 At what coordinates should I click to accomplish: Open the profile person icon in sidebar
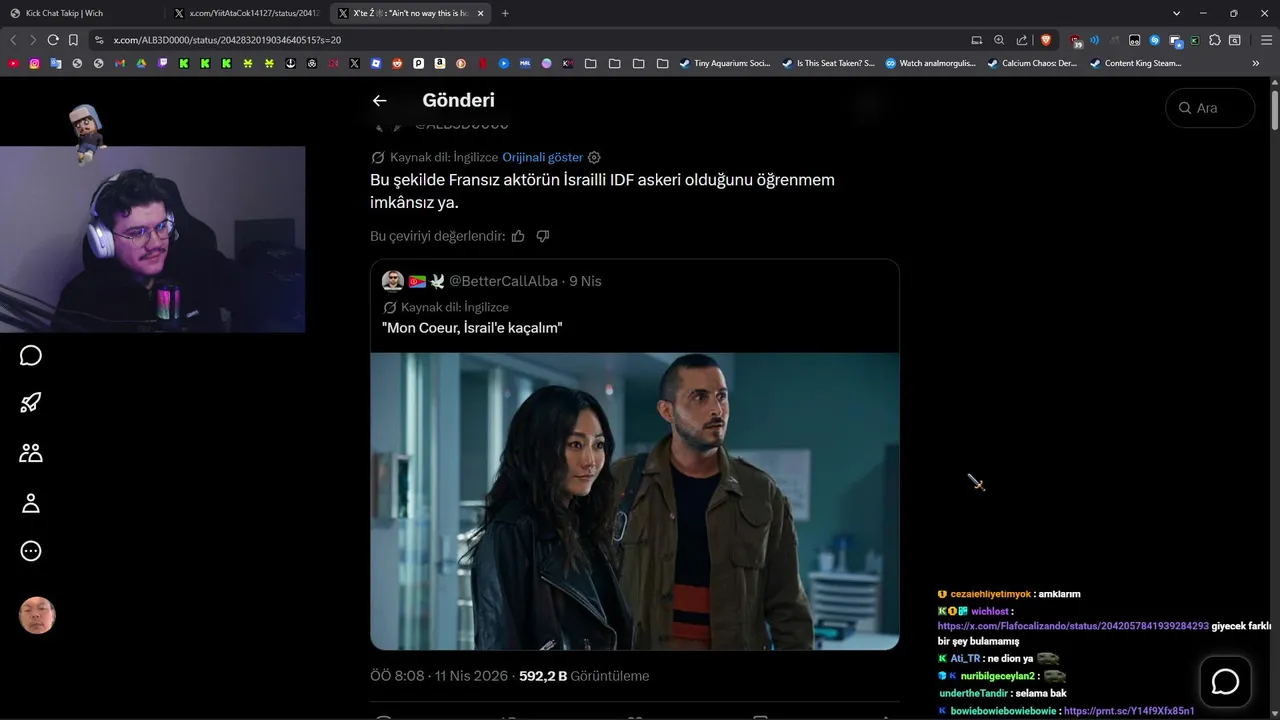pos(31,503)
